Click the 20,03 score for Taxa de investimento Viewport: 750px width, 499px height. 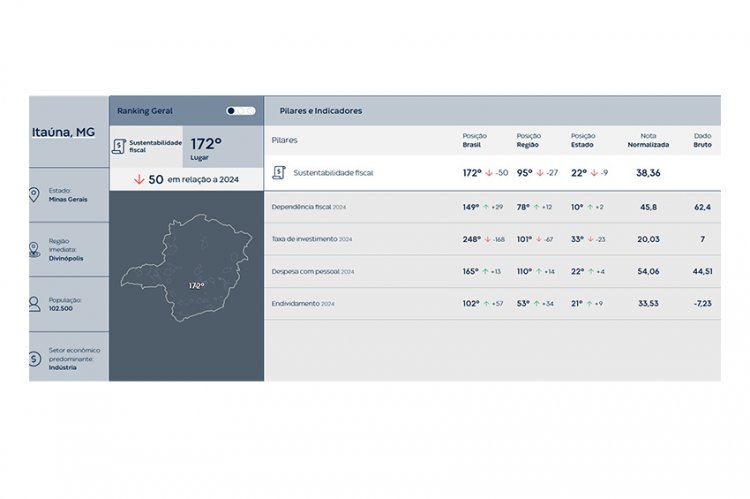point(648,239)
